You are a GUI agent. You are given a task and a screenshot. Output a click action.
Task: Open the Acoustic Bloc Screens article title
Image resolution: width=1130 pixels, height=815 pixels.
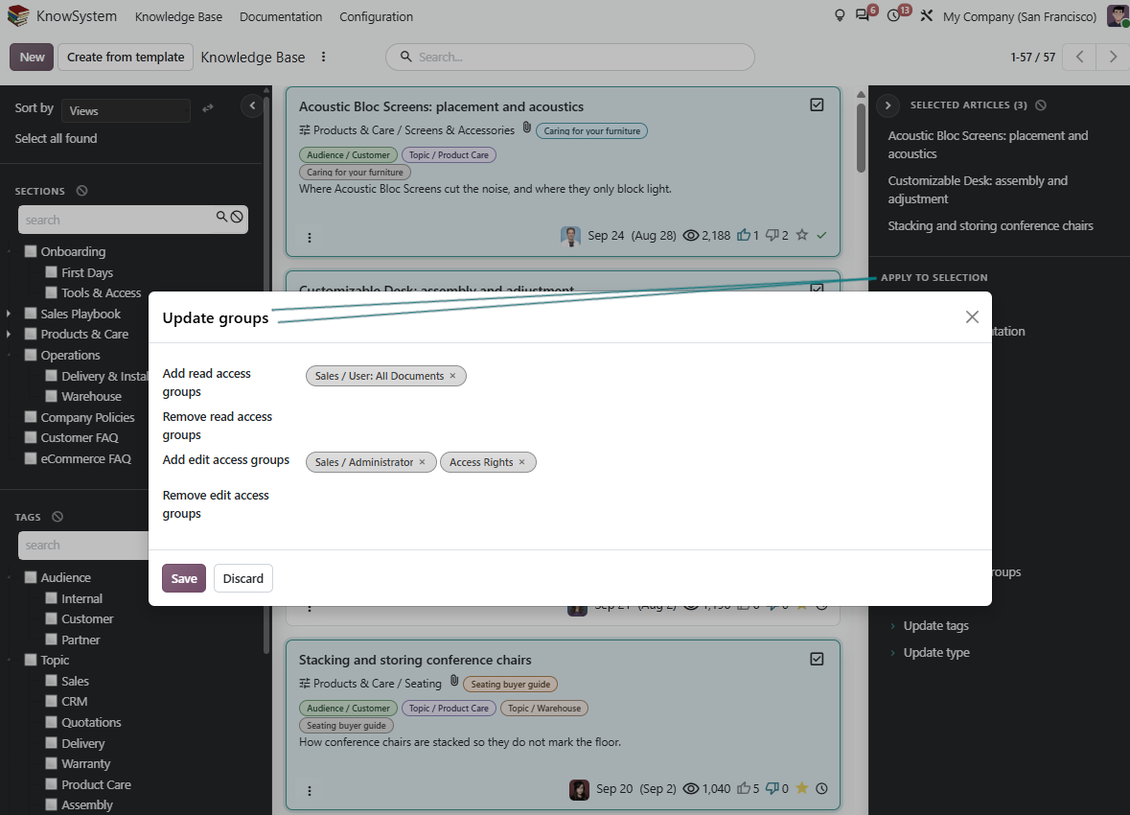441,106
